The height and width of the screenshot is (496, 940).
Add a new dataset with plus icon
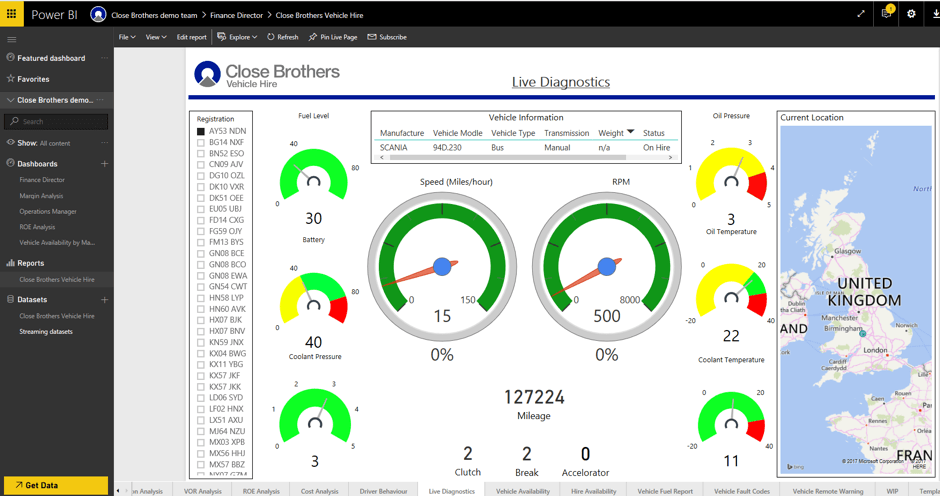click(x=104, y=299)
